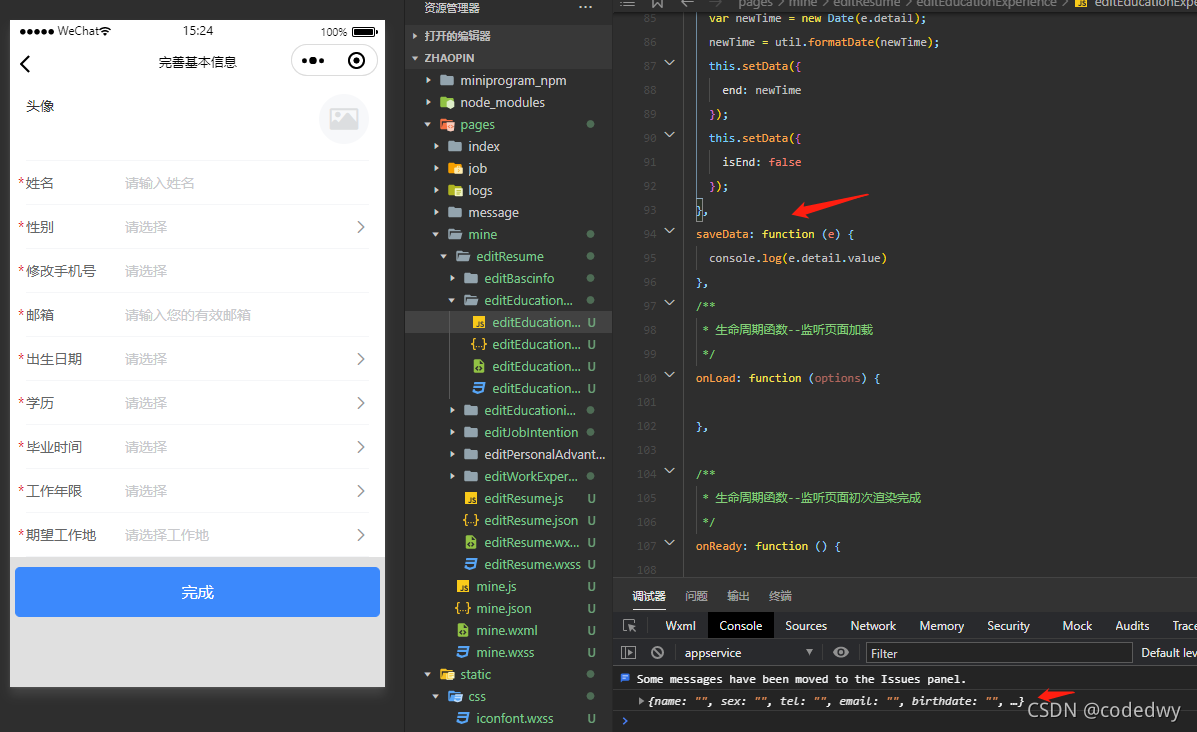Collapse the ZHAOPIN project root
Screen dimensions: 1197x732
(508, 58)
